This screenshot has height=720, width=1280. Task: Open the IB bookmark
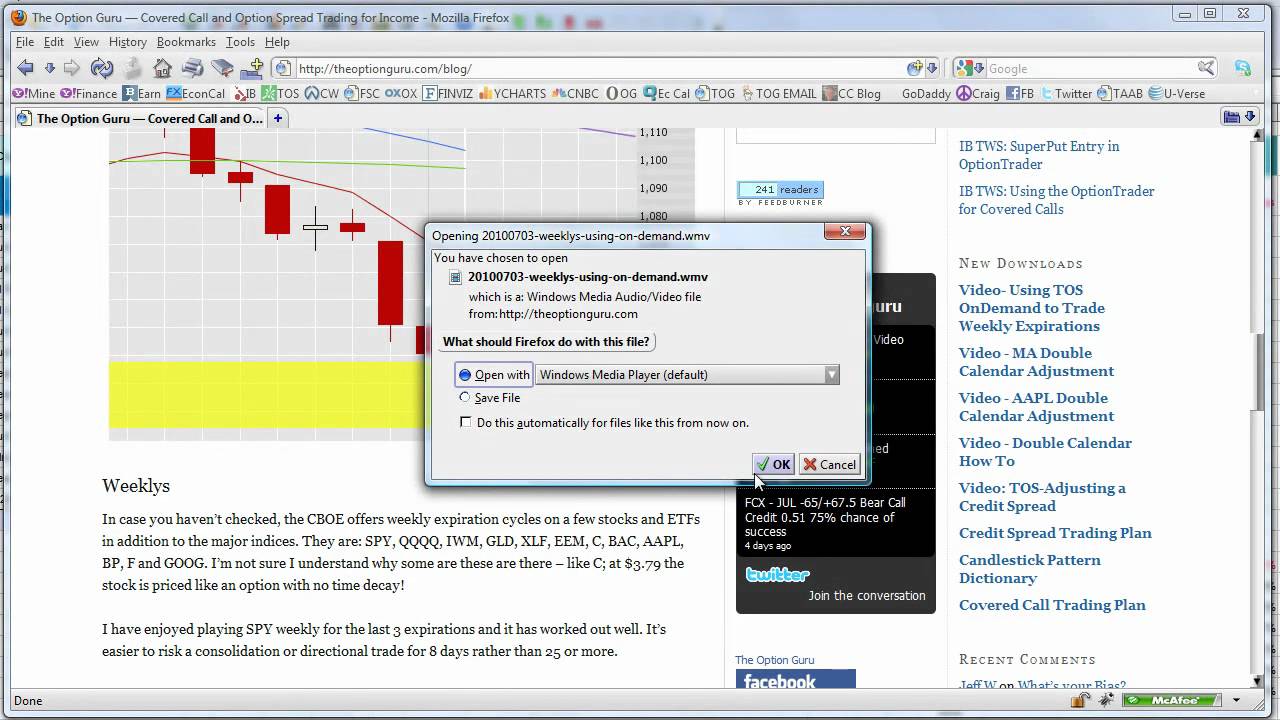tap(244, 93)
